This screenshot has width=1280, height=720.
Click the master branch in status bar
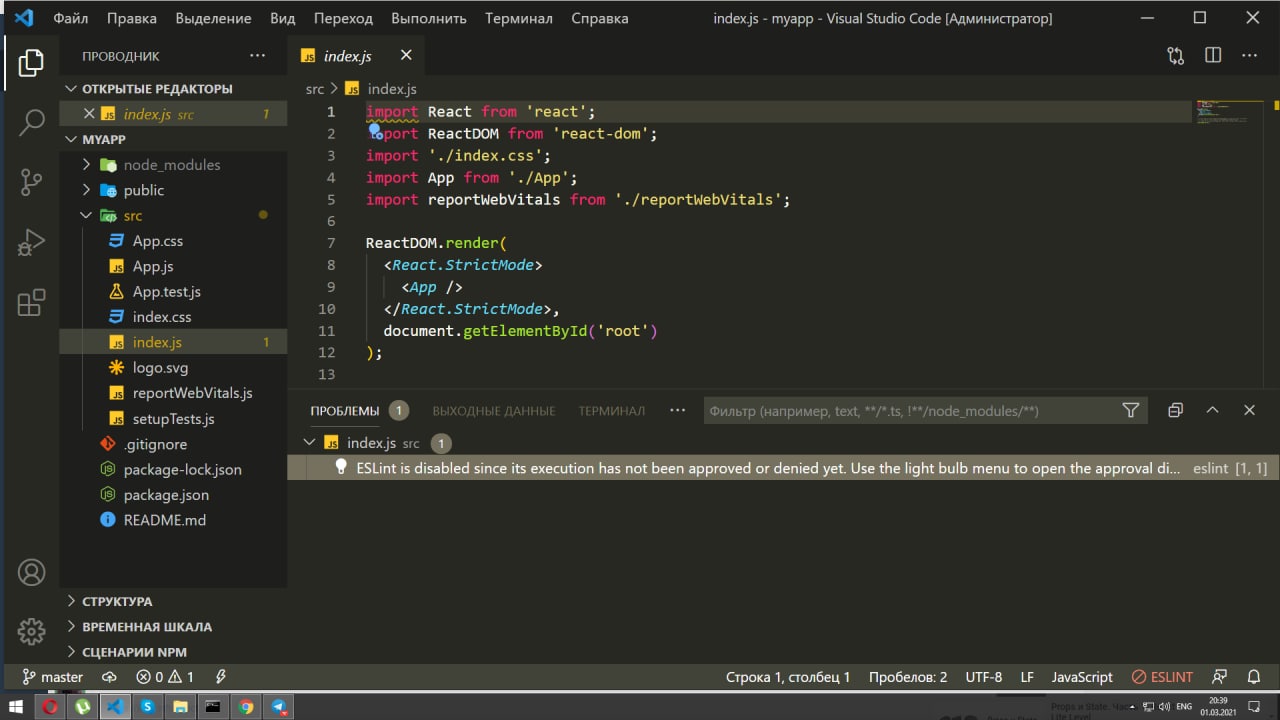53,677
